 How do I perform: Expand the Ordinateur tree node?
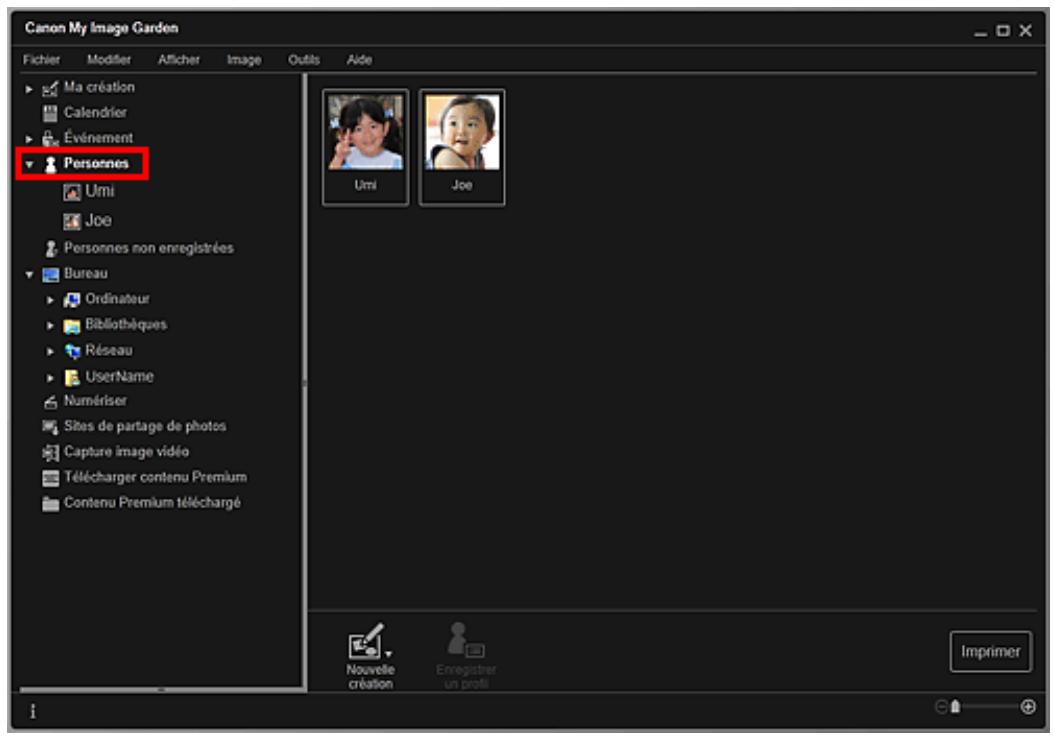coord(49,299)
